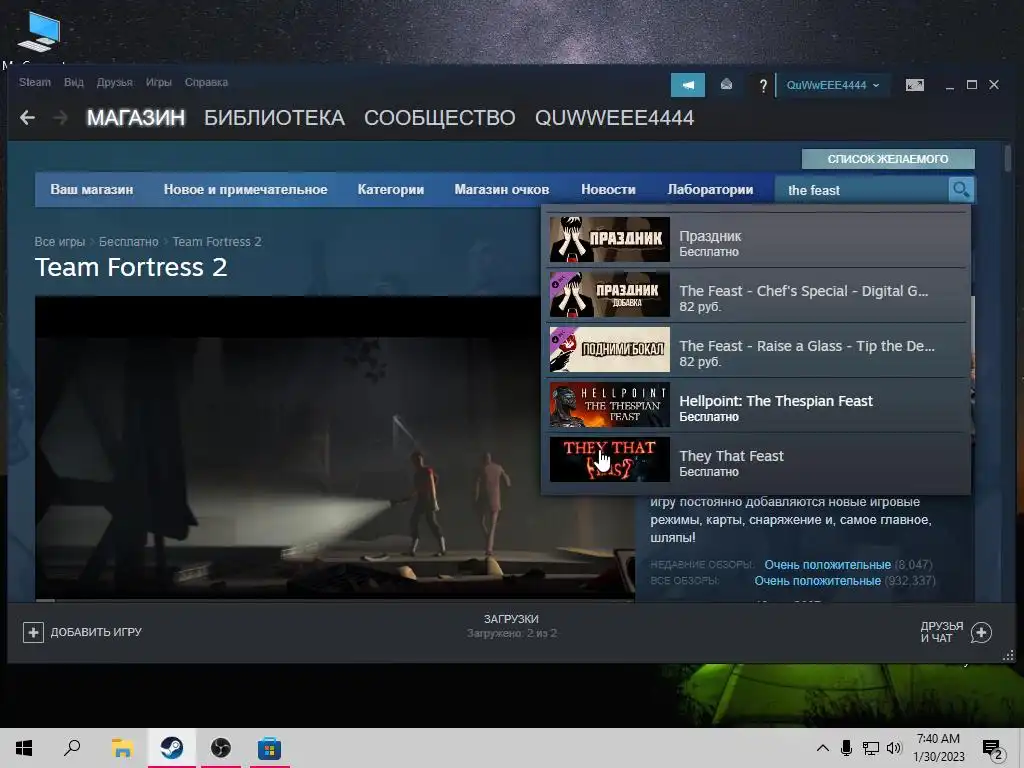Click the search magnifier button

click(x=961, y=189)
